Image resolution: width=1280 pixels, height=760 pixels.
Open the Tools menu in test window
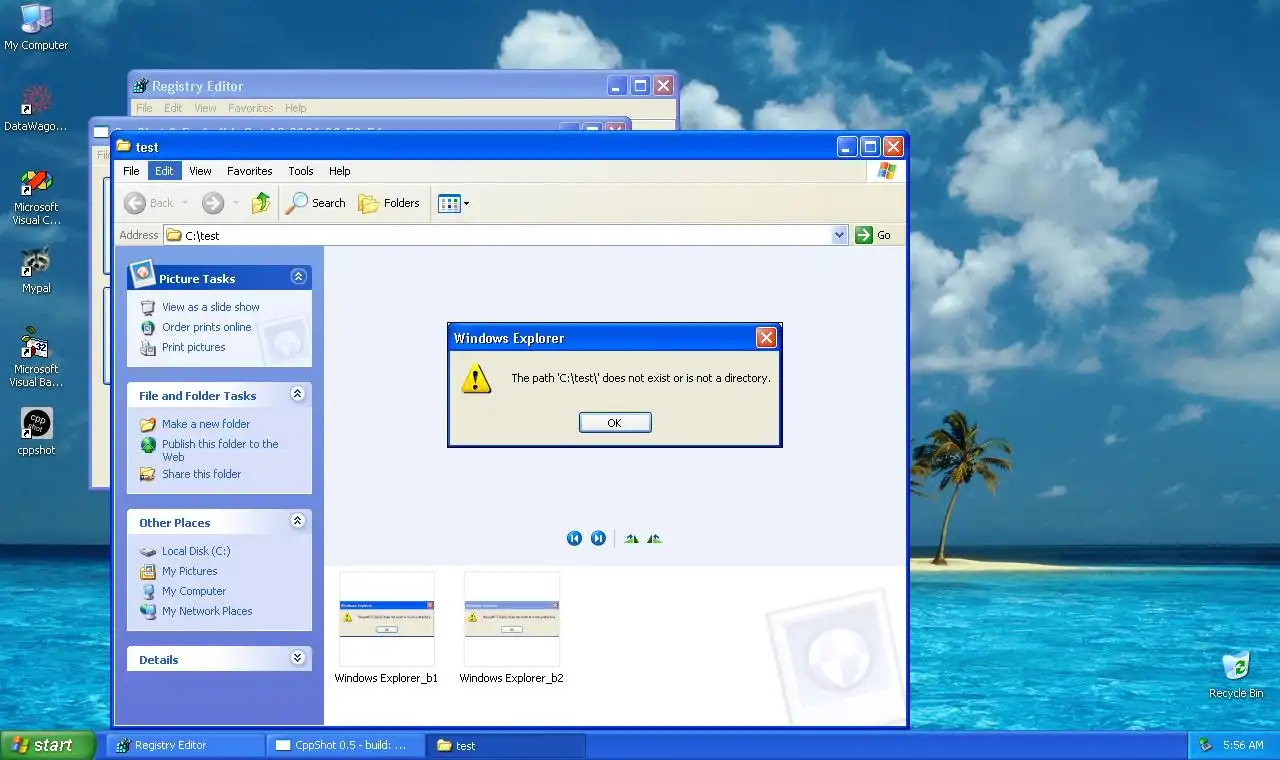[x=301, y=171]
